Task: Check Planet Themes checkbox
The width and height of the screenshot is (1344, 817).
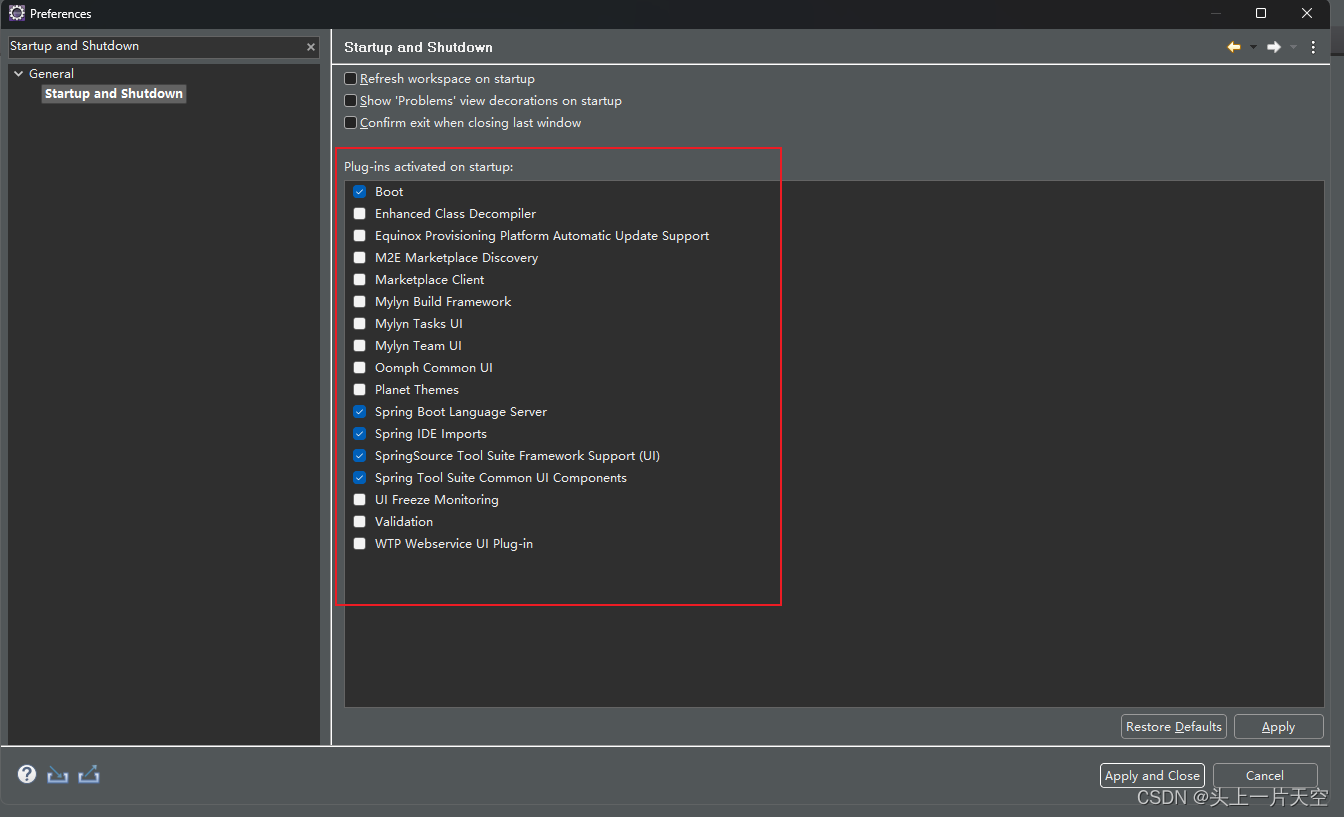Action: tap(360, 390)
